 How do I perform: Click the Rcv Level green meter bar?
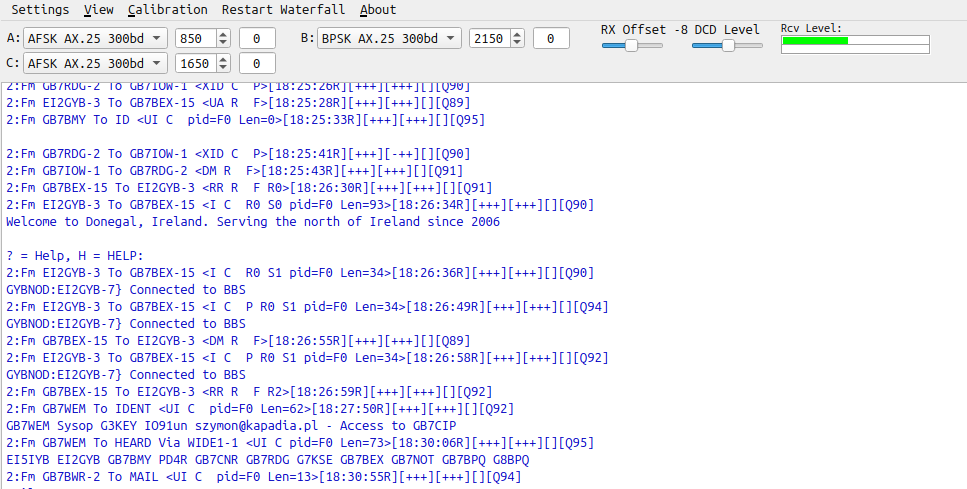click(x=814, y=41)
